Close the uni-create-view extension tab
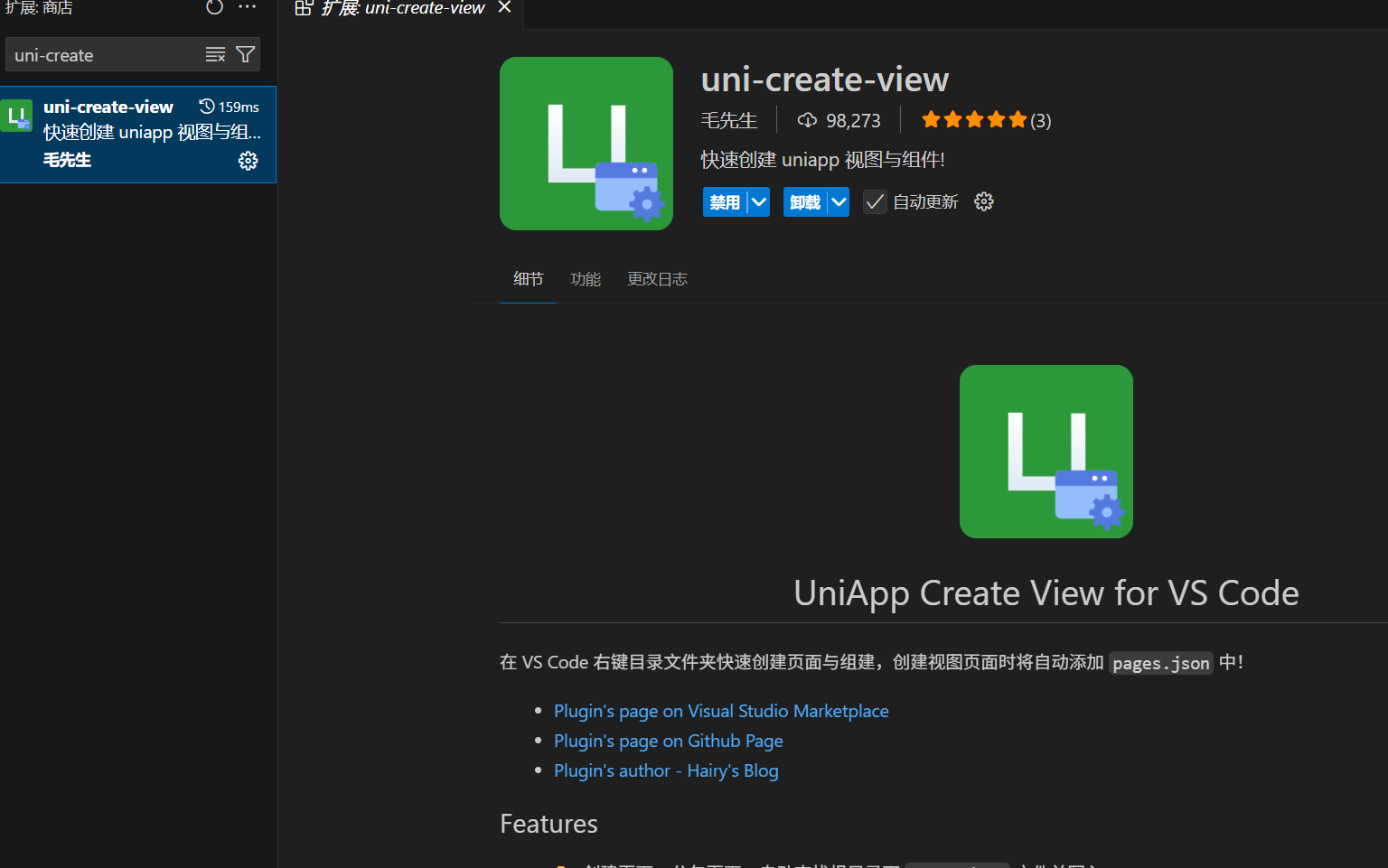The height and width of the screenshot is (868, 1388). [x=504, y=7]
